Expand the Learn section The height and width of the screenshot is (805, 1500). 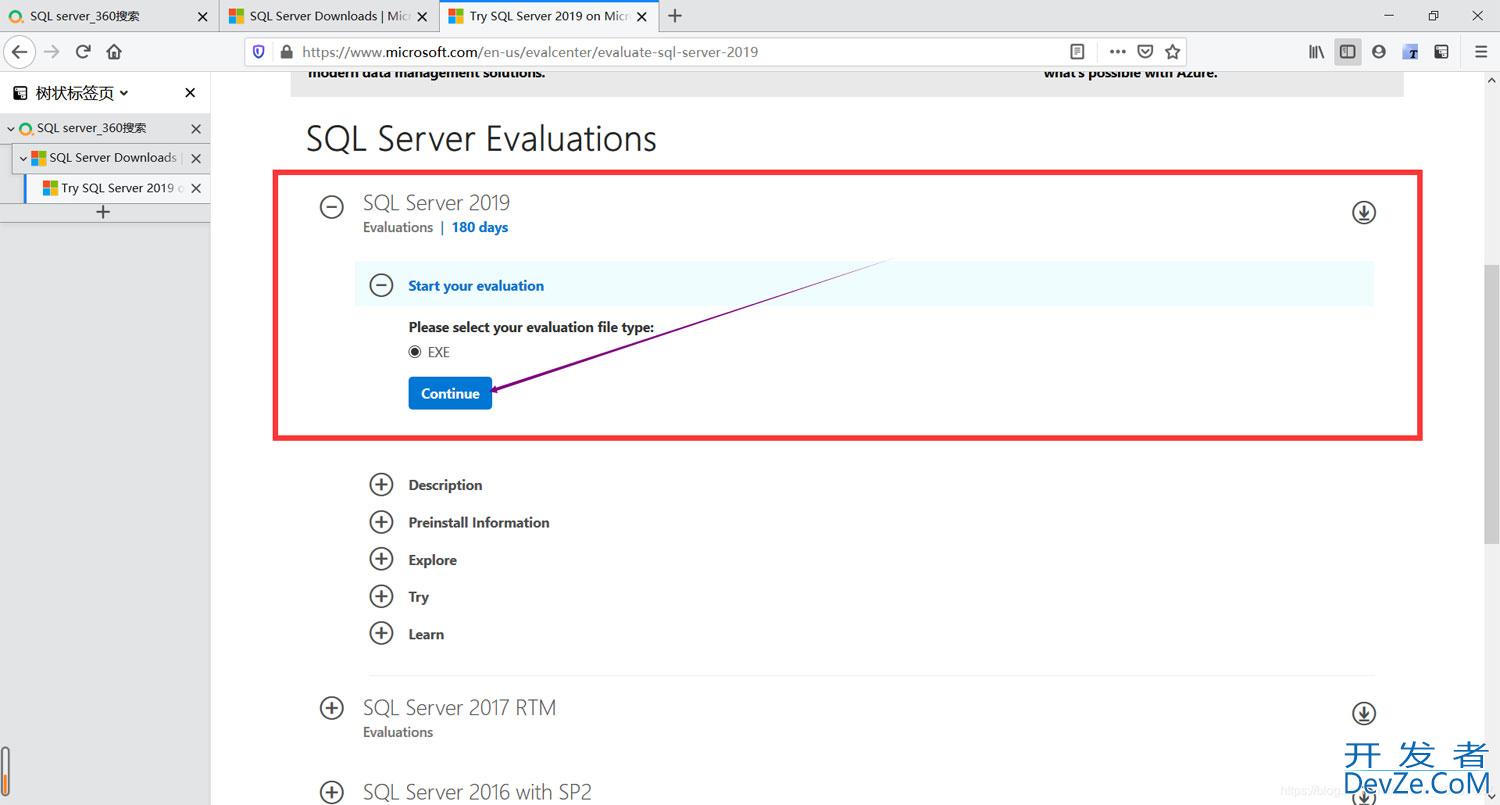[x=381, y=634]
